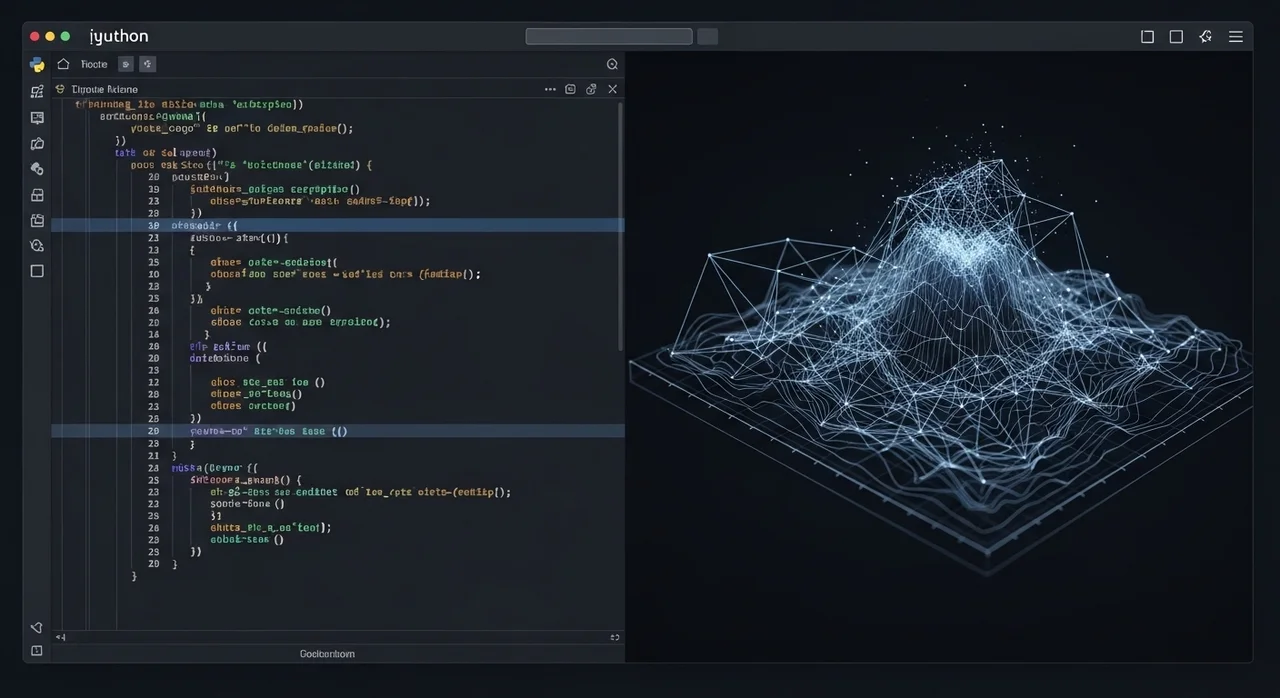Click the link icon next to close
The width and height of the screenshot is (1280, 698).
point(591,89)
